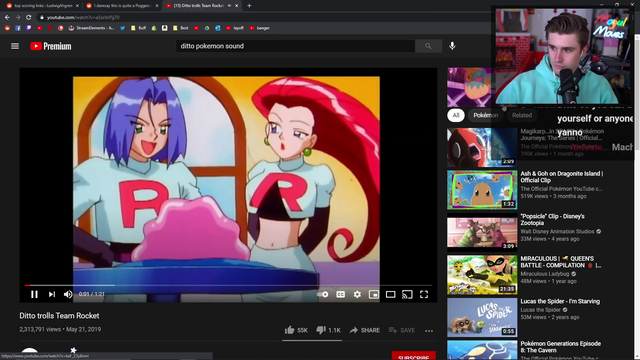This screenshot has width=640, height=360.
Task: Open the layoff YouTube bookmark
Action: (x=235, y=28)
